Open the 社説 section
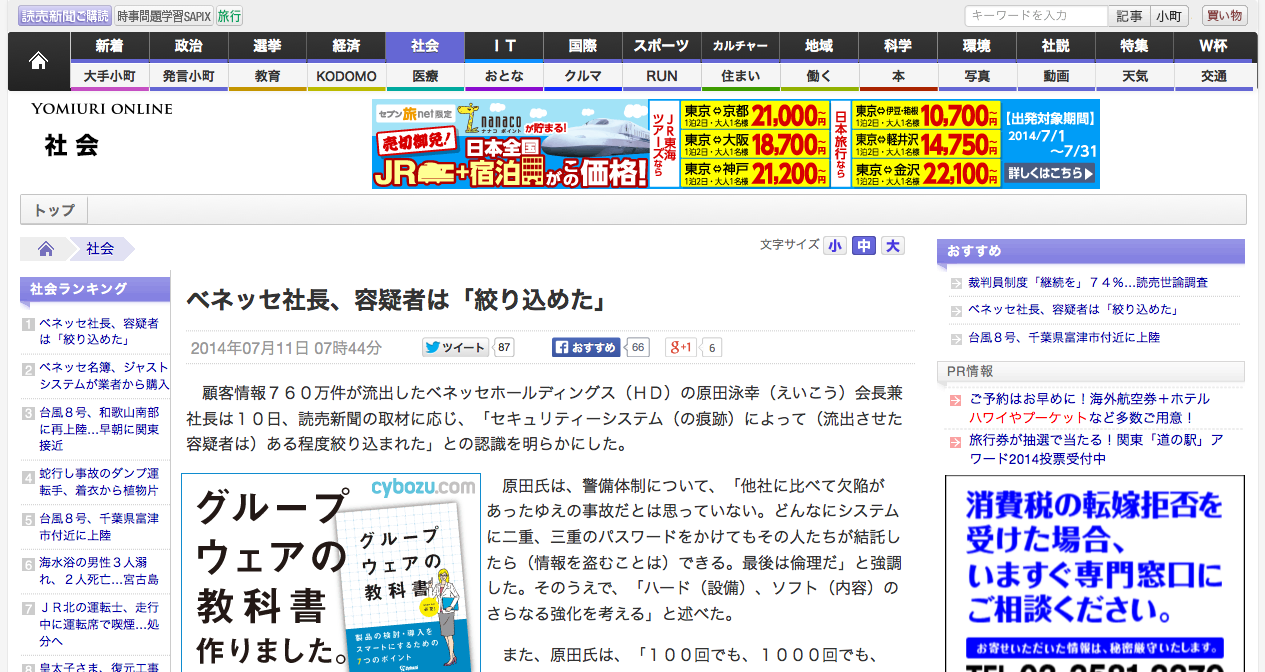 [x=1056, y=46]
